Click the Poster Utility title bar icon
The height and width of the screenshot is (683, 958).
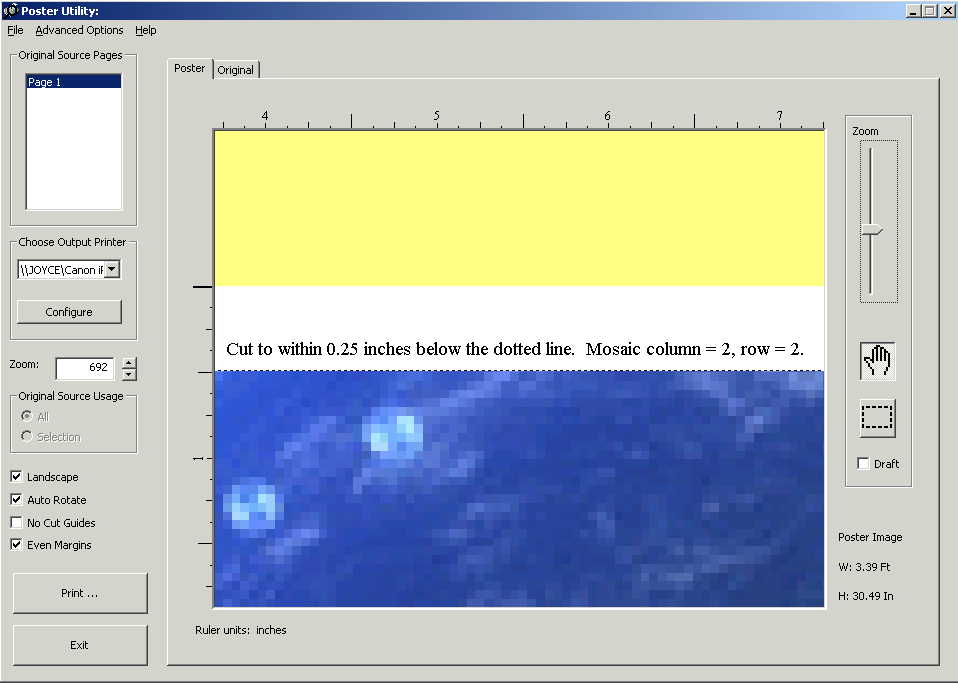point(10,10)
